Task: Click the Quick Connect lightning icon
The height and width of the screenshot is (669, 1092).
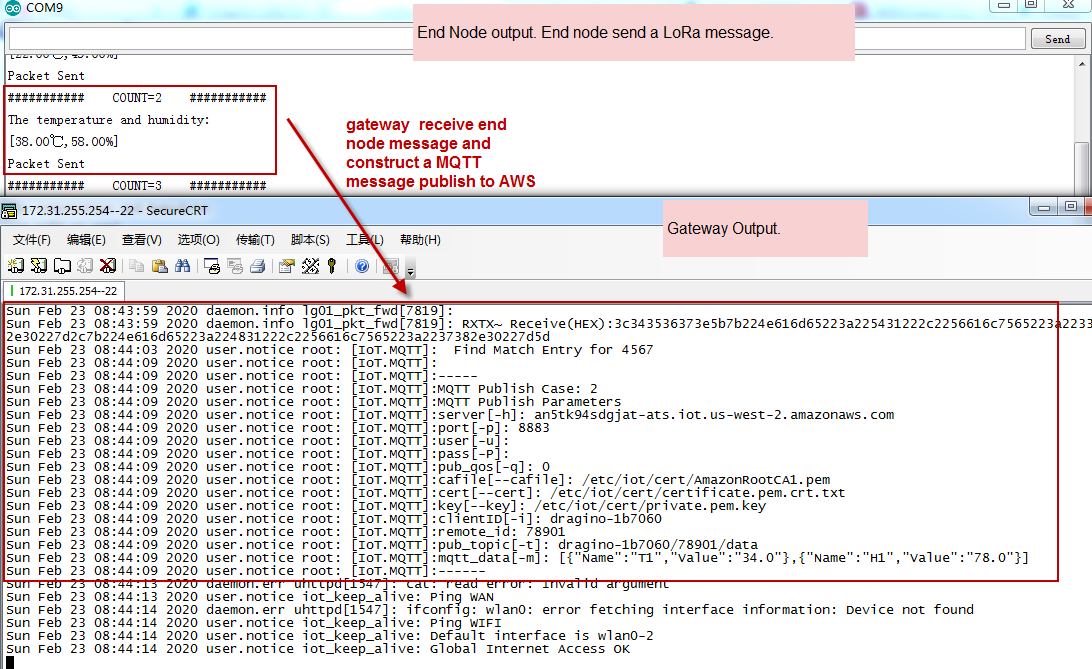Action: coord(39,266)
